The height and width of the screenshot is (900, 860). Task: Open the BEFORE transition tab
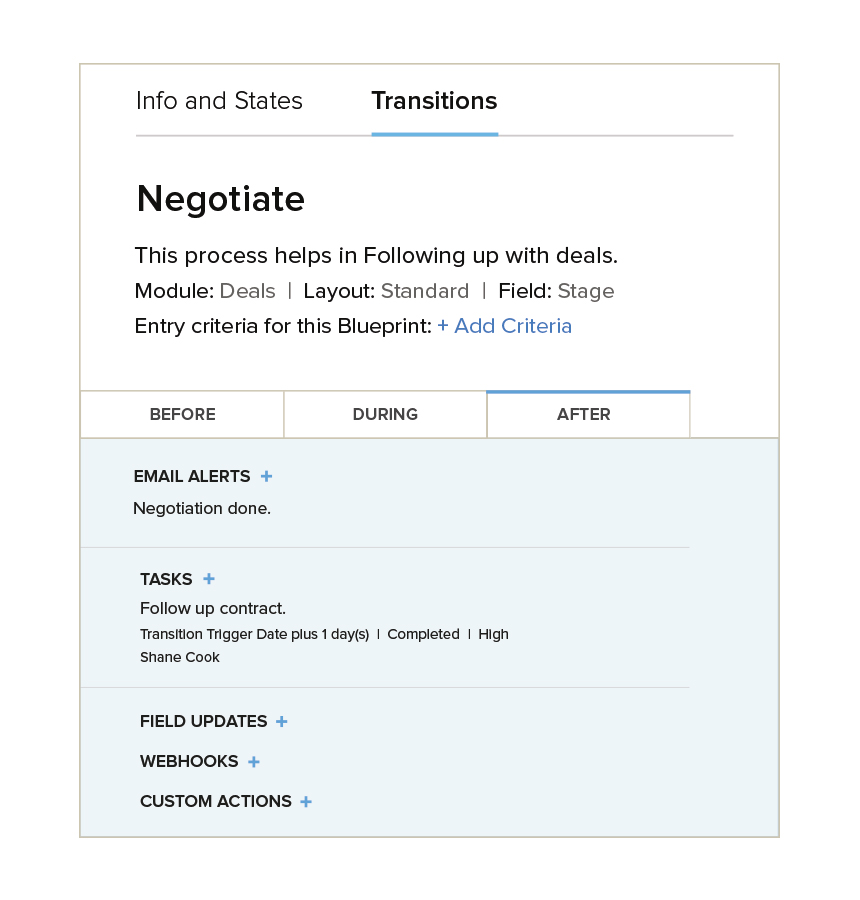coord(183,414)
